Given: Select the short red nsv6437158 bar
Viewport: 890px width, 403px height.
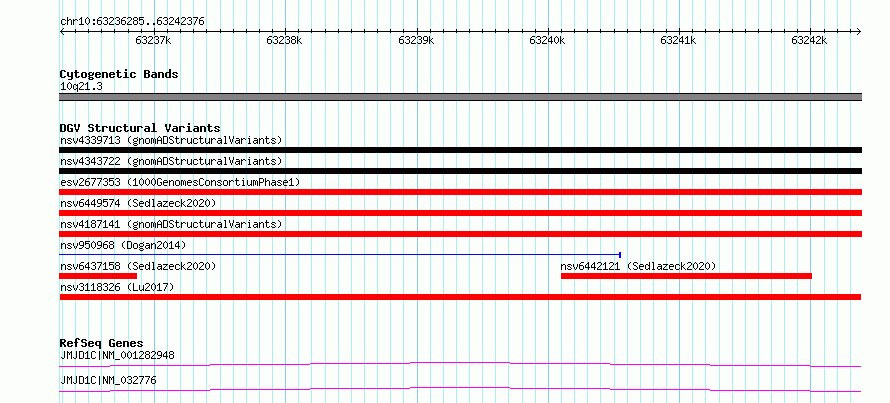Looking at the screenshot, I should pyautogui.click(x=98, y=276).
